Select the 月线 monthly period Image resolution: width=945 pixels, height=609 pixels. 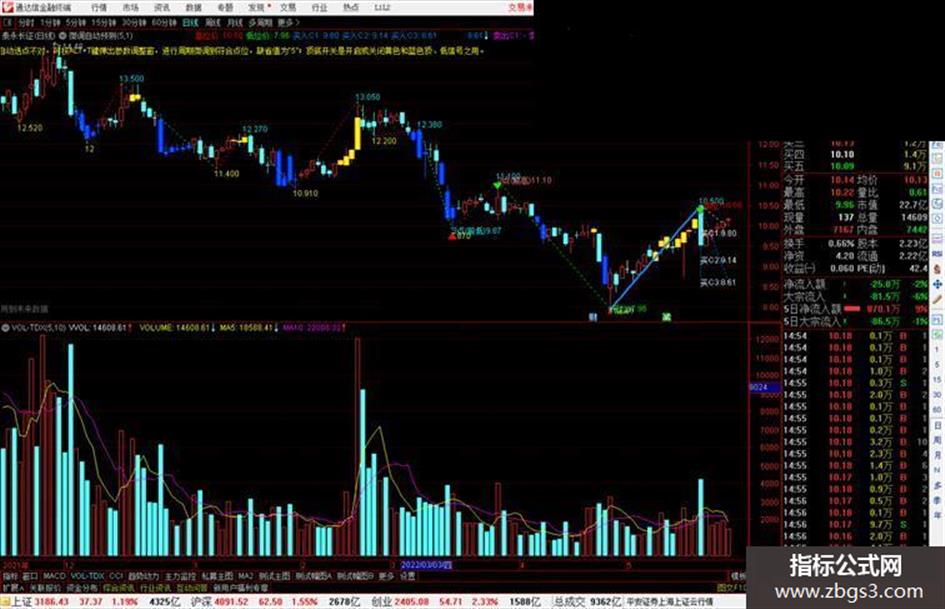coord(235,22)
